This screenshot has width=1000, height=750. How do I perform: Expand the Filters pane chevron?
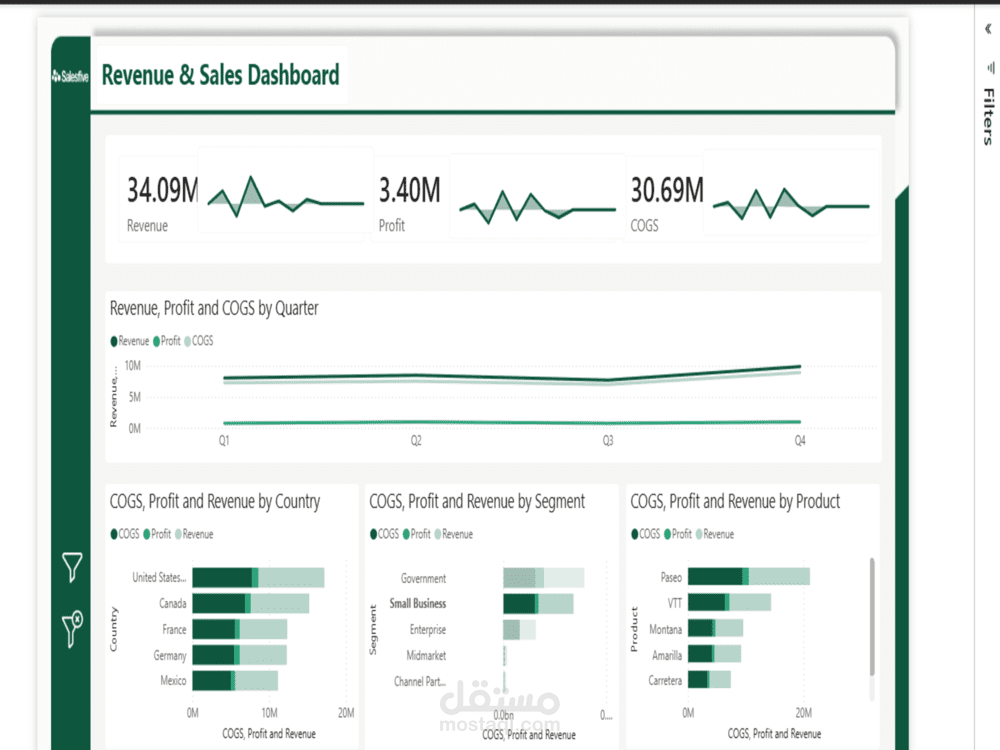click(988, 29)
